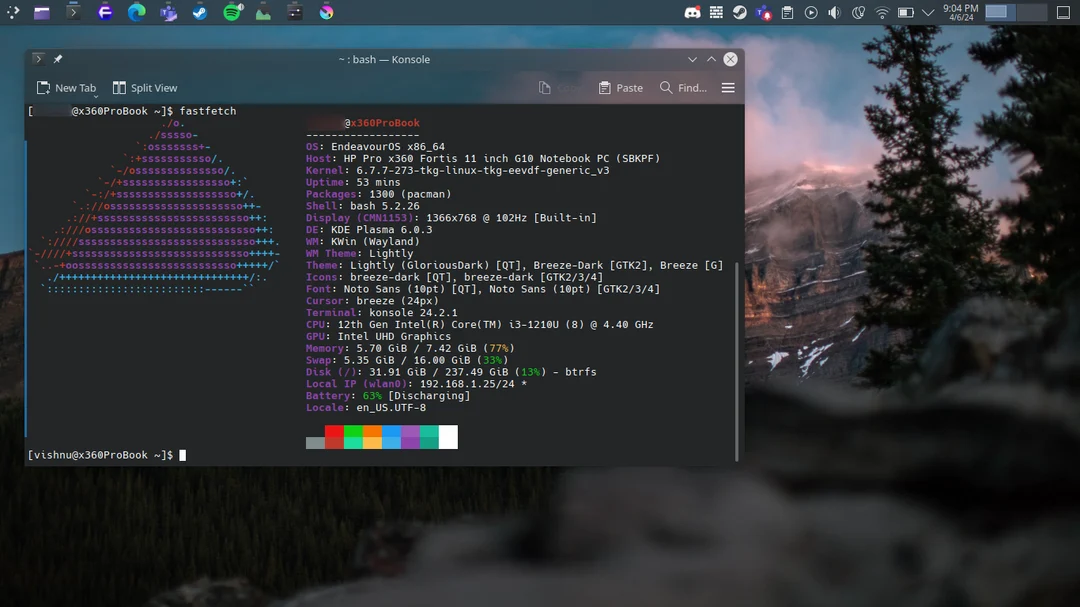Open Discord from the system tray
This screenshot has height=607, width=1080.
pyautogui.click(x=694, y=12)
